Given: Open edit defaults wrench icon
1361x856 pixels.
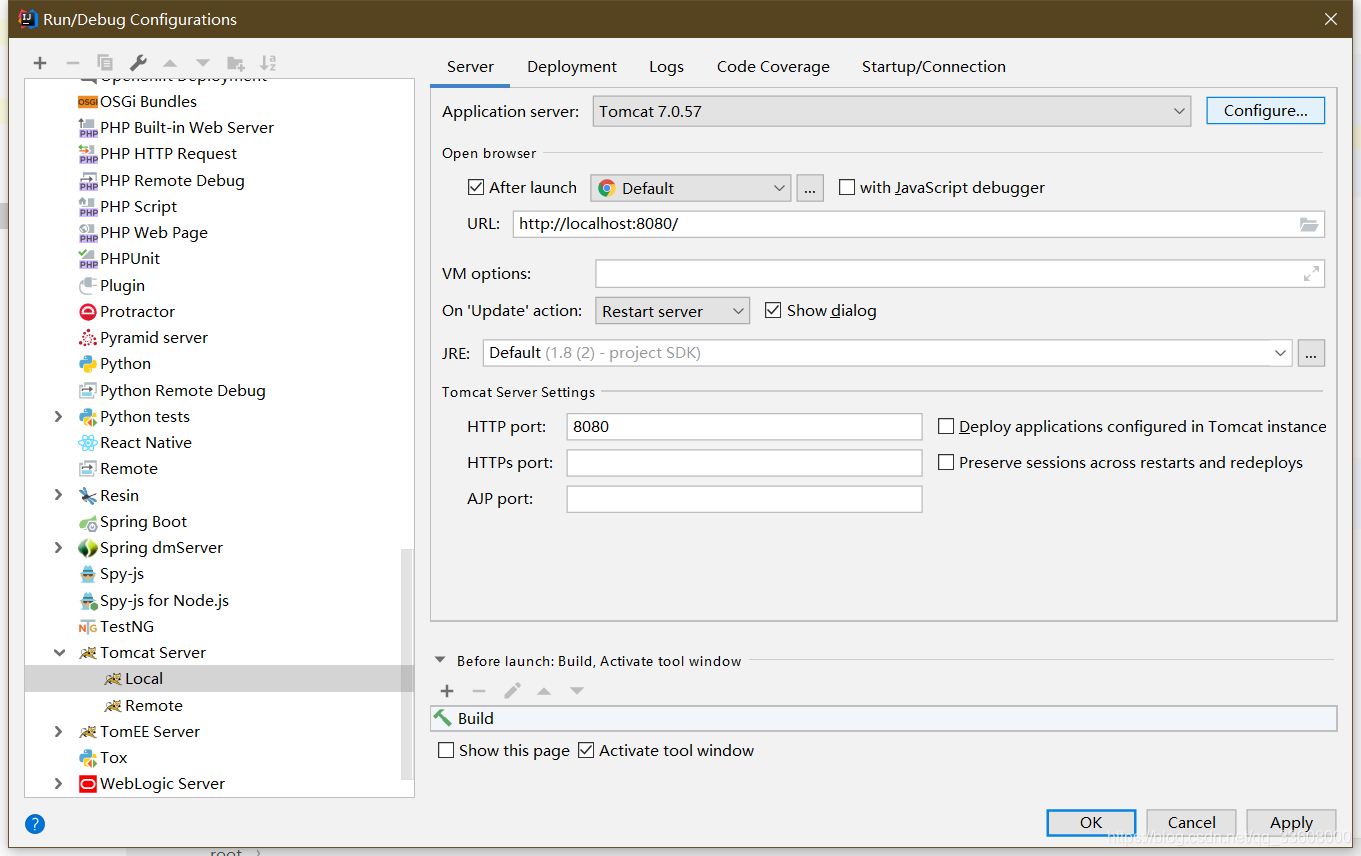Looking at the screenshot, I should click(x=138, y=63).
